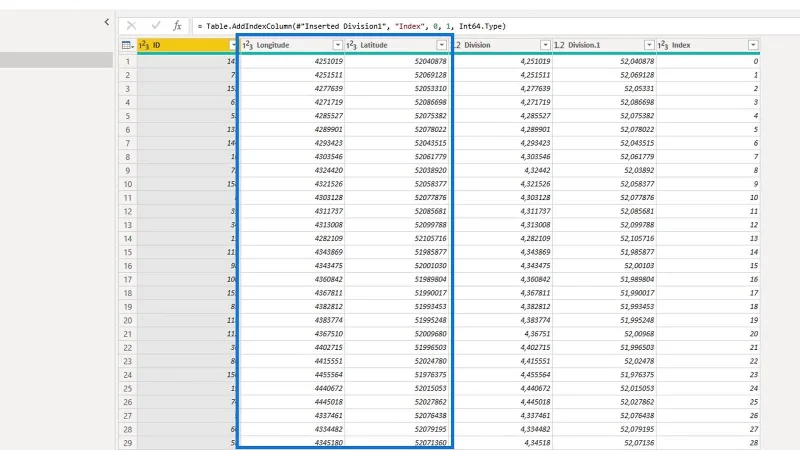Open the table options icon in the header corner

click(x=128, y=45)
